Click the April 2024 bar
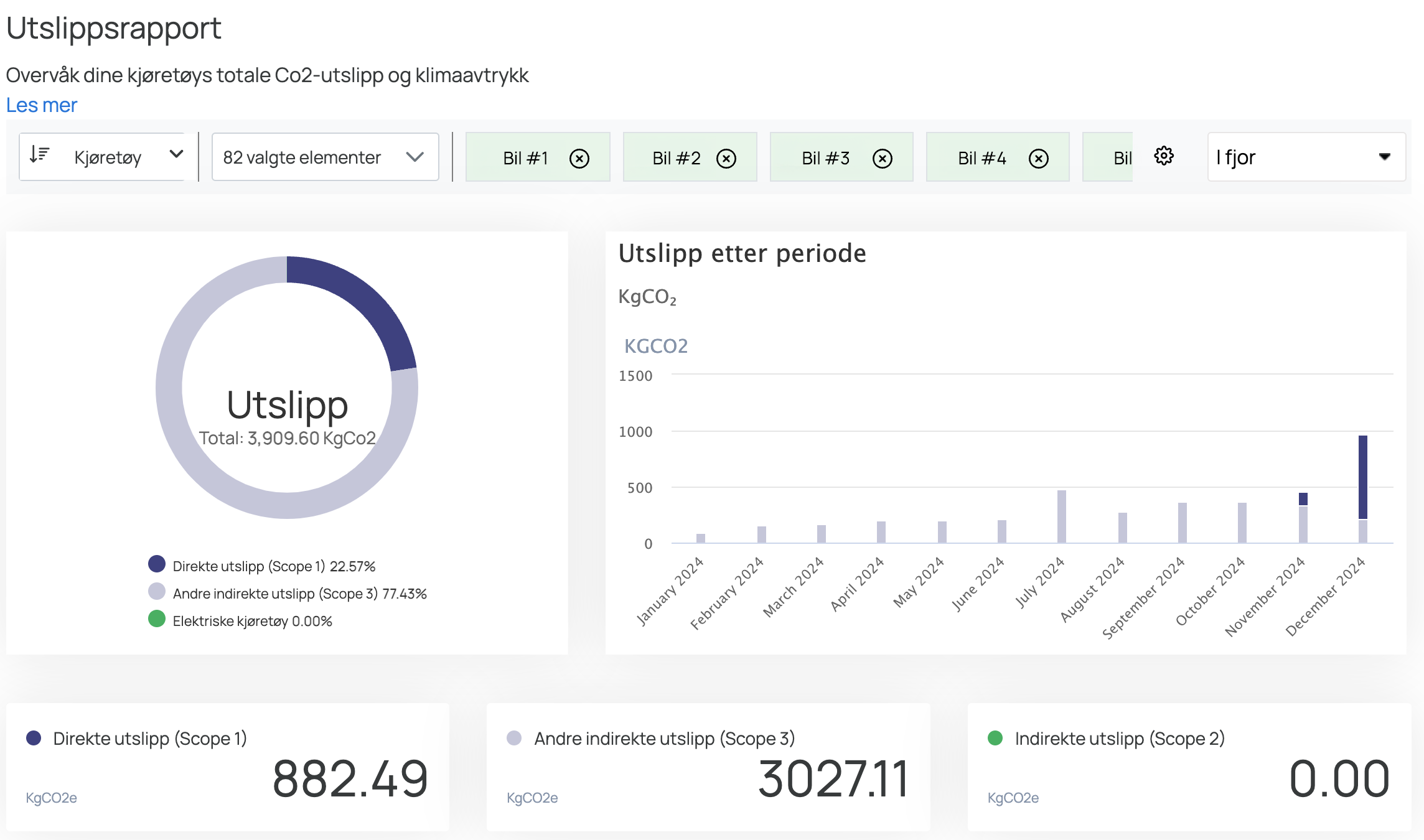The height and width of the screenshot is (840, 1424). click(x=881, y=532)
